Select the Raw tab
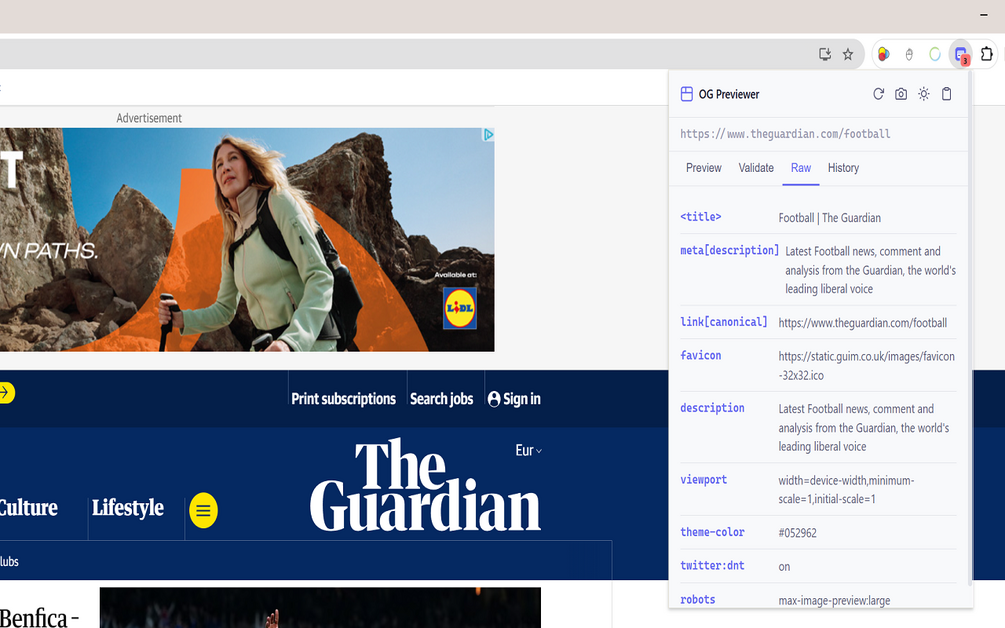This screenshot has height=628, width=1005. point(801,168)
